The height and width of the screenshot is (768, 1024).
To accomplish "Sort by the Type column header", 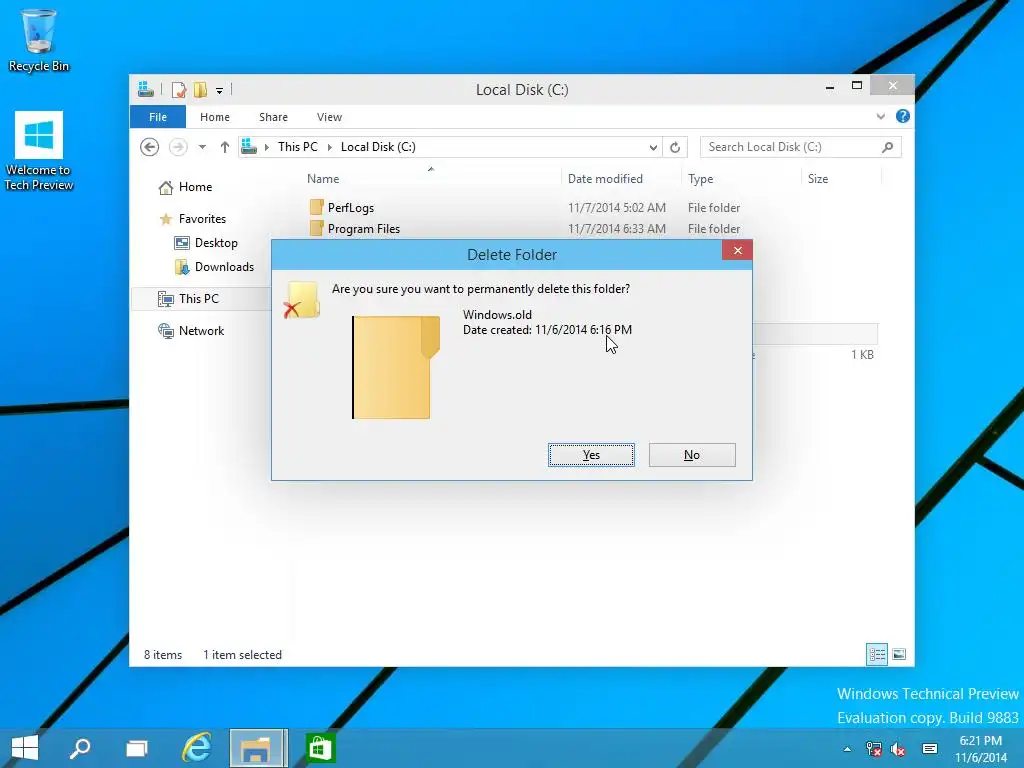I will pos(700,179).
